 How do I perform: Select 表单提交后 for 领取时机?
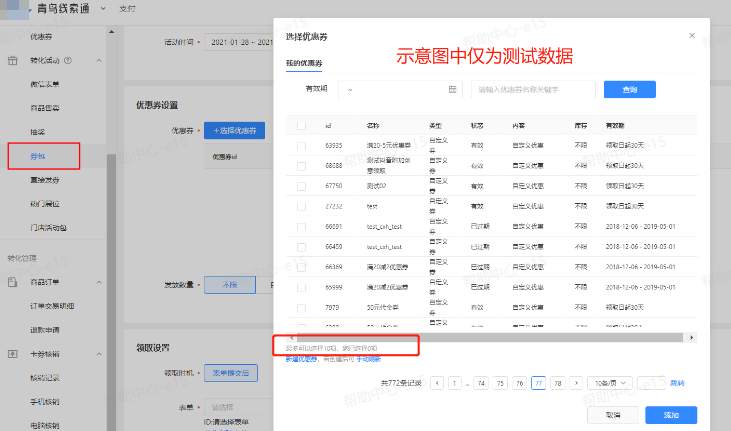[231, 373]
